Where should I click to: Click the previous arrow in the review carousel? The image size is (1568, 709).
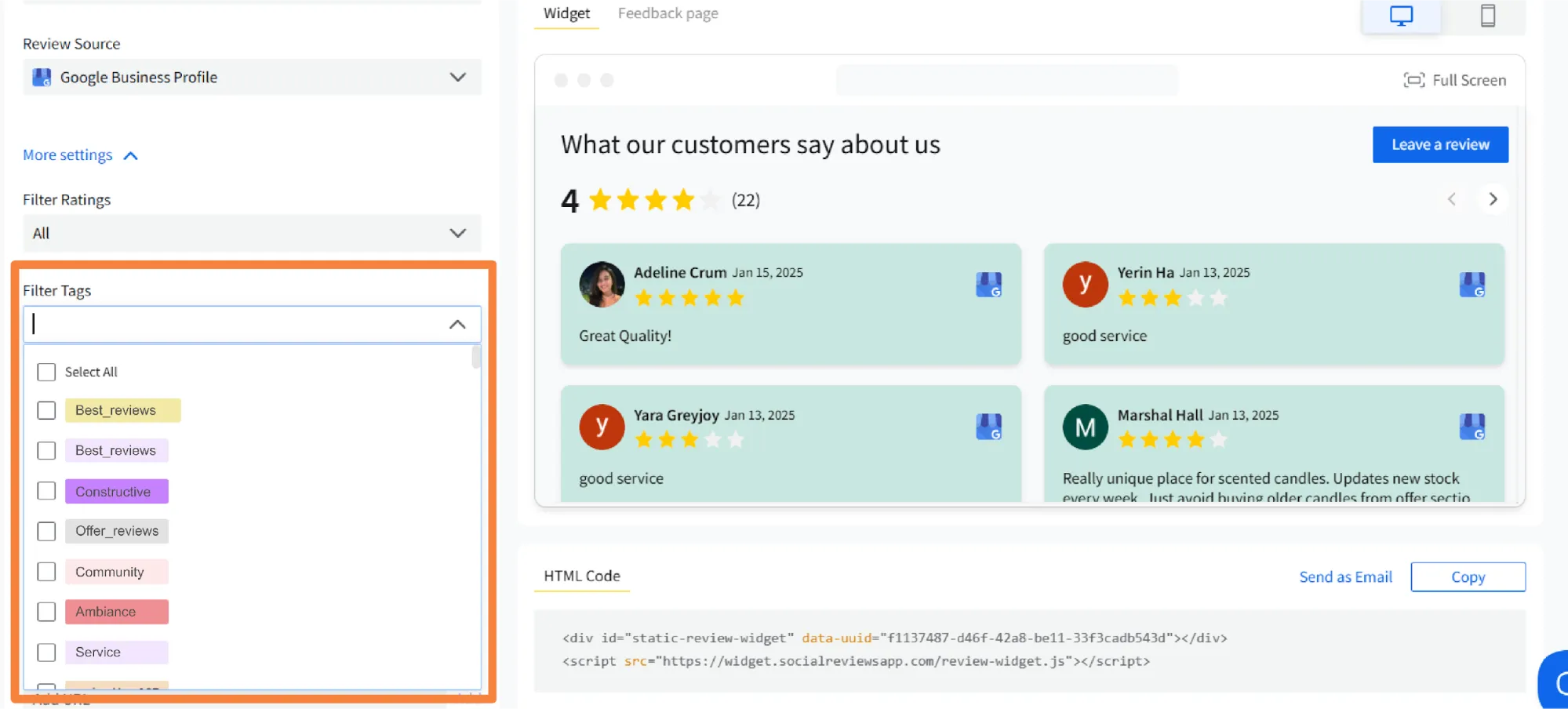pyautogui.click(x=1452, y=199)
